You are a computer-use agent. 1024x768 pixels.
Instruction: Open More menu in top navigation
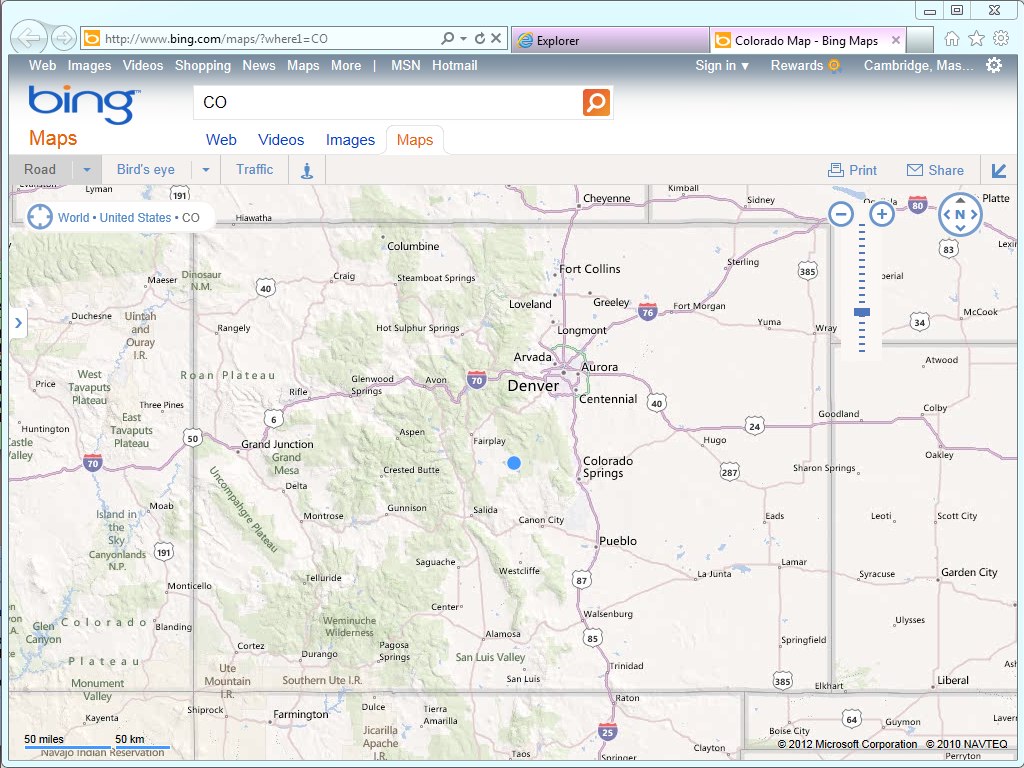[345, 65]
